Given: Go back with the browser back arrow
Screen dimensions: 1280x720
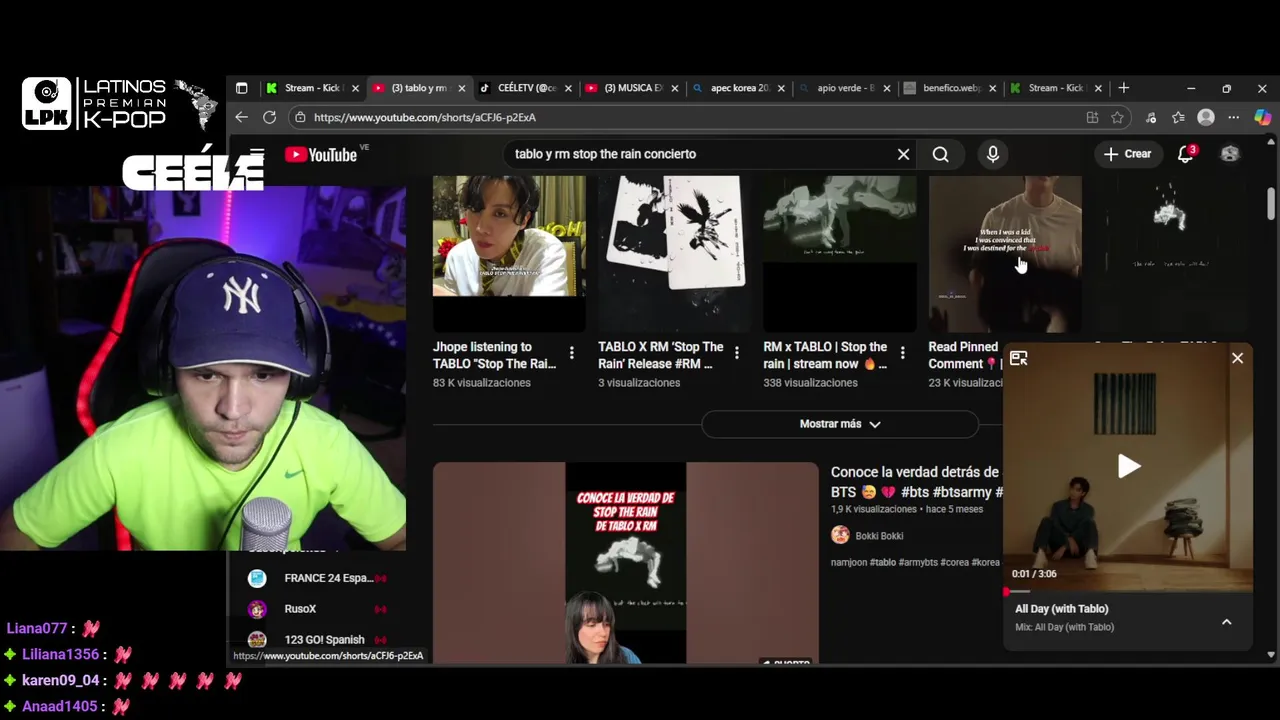Looking at the screenshot, I should [241, 117].
